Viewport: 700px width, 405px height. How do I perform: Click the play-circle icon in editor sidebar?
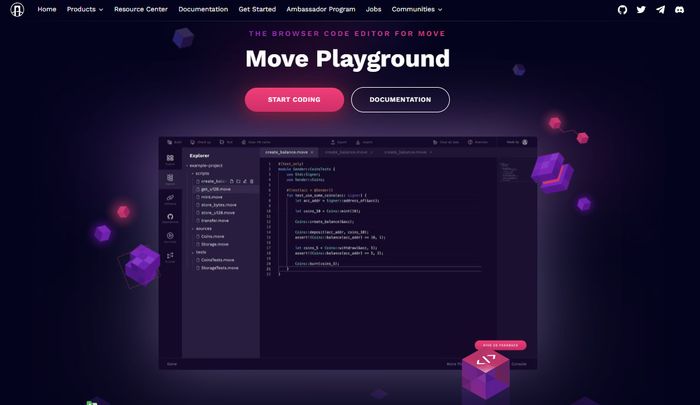tap(170, 237)
